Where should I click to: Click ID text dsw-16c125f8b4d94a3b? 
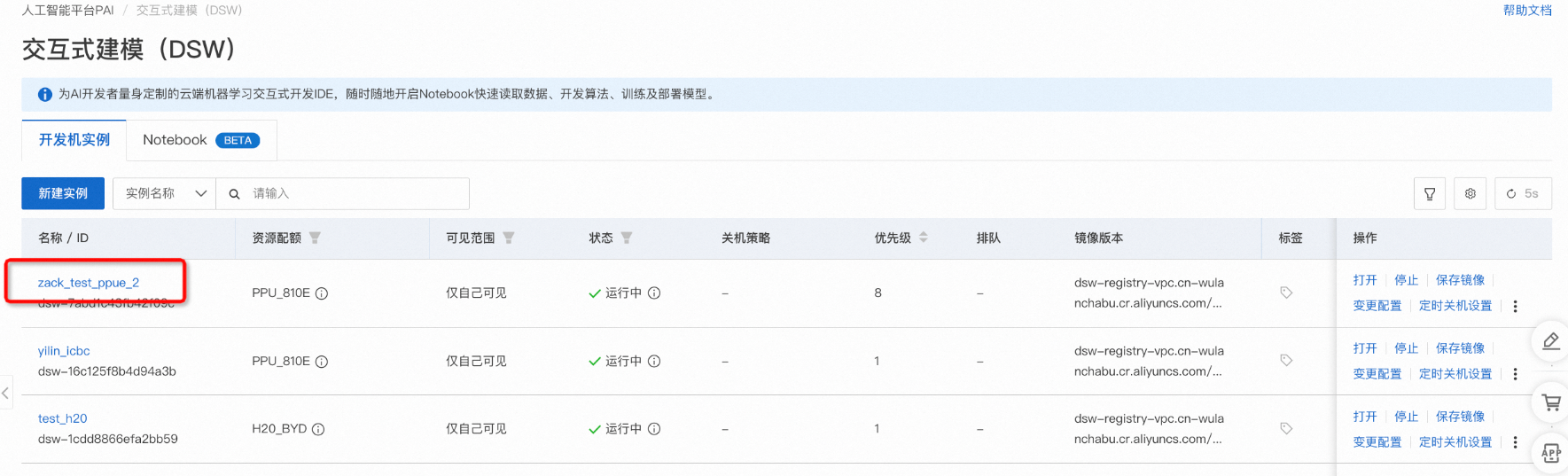click(107, 371)
